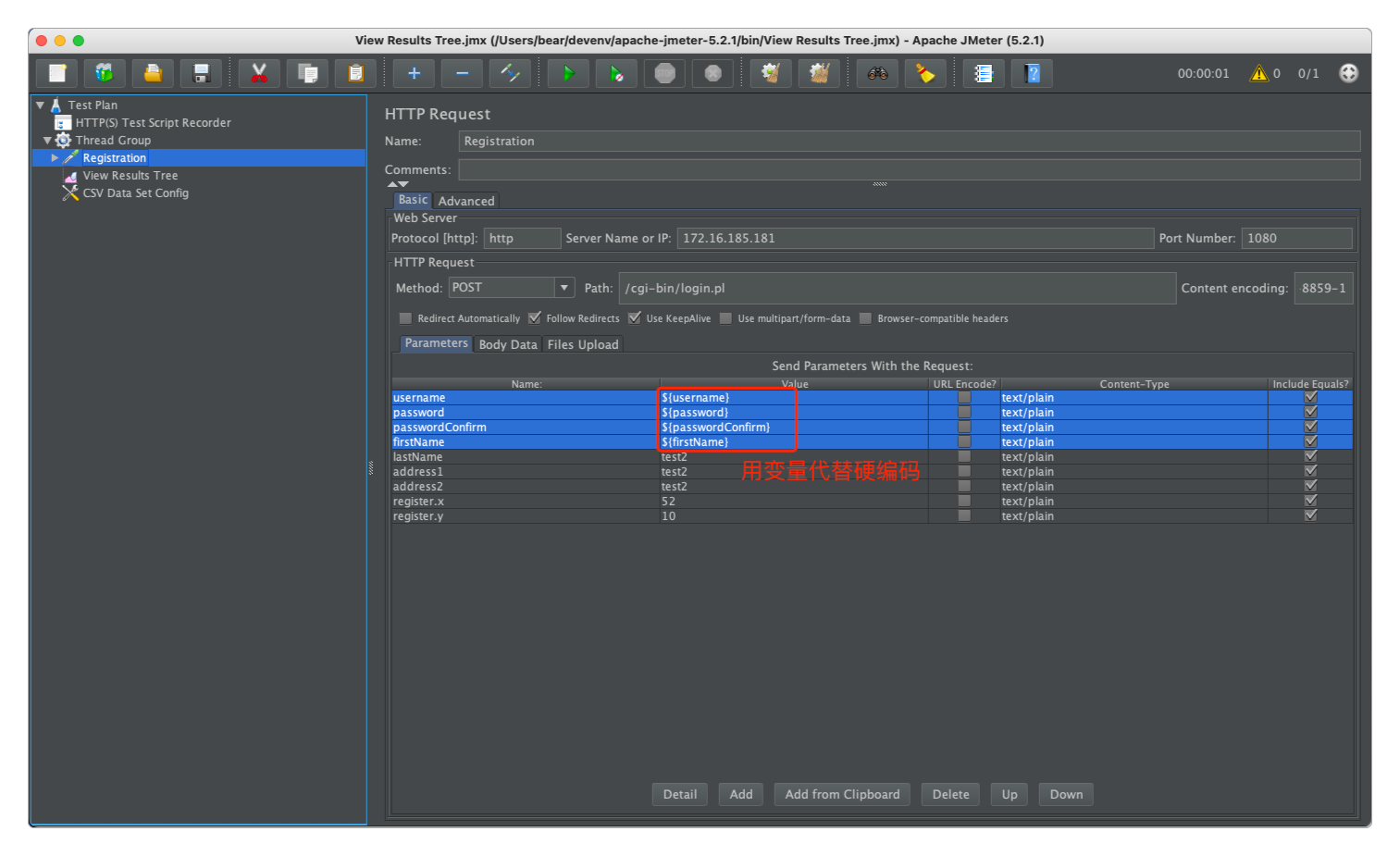Switch to Body Data tab
1400x856 pixels.
coord(508,344)
